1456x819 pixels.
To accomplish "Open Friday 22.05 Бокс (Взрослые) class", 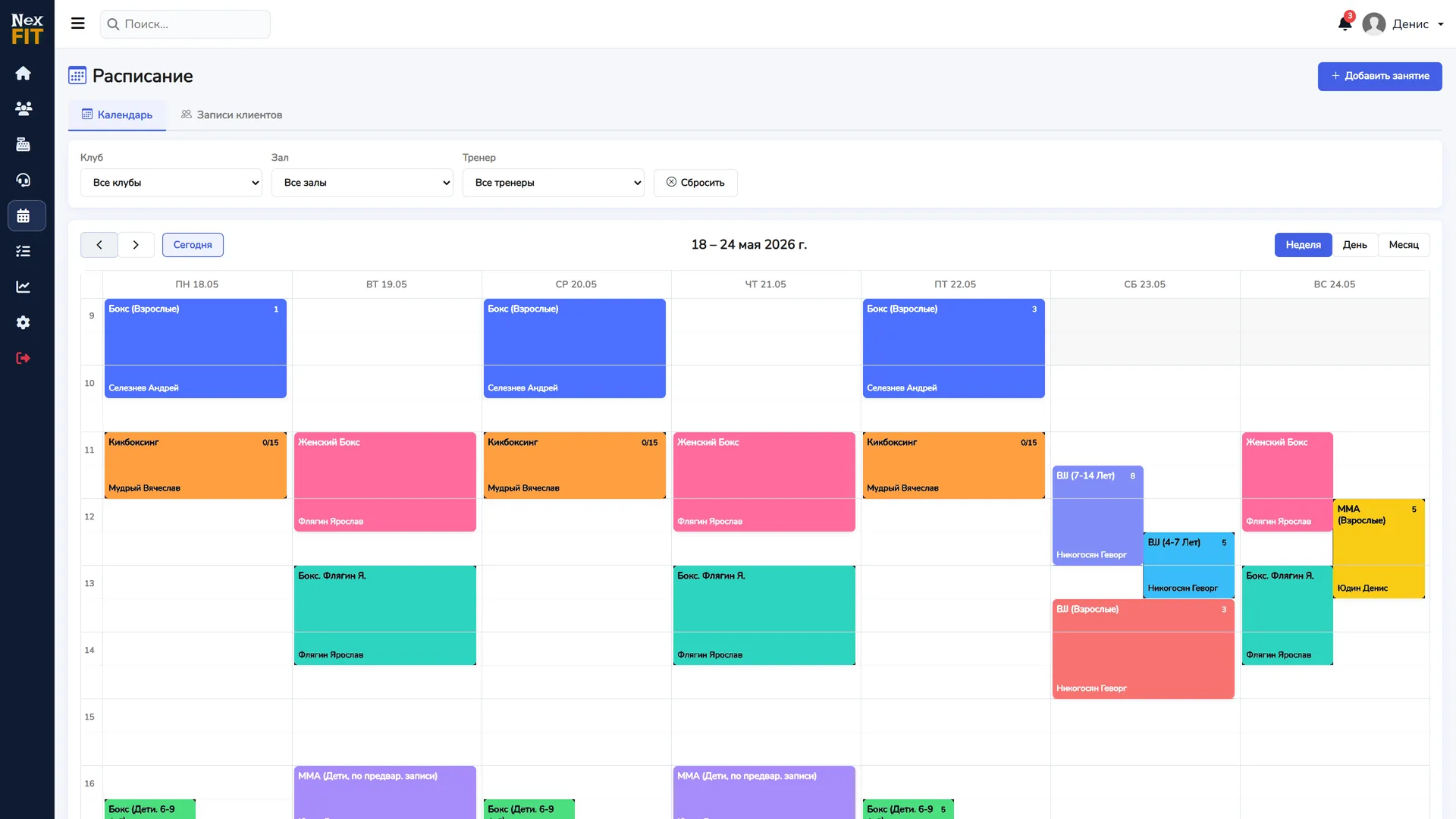I will 954,349.
